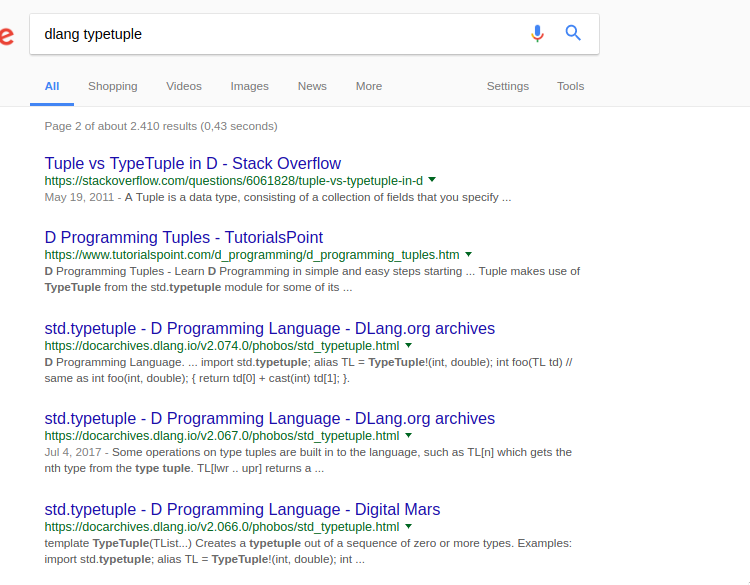Switch to the Images tab
Screen dimensions: 750x585
(x=249, y=87)
